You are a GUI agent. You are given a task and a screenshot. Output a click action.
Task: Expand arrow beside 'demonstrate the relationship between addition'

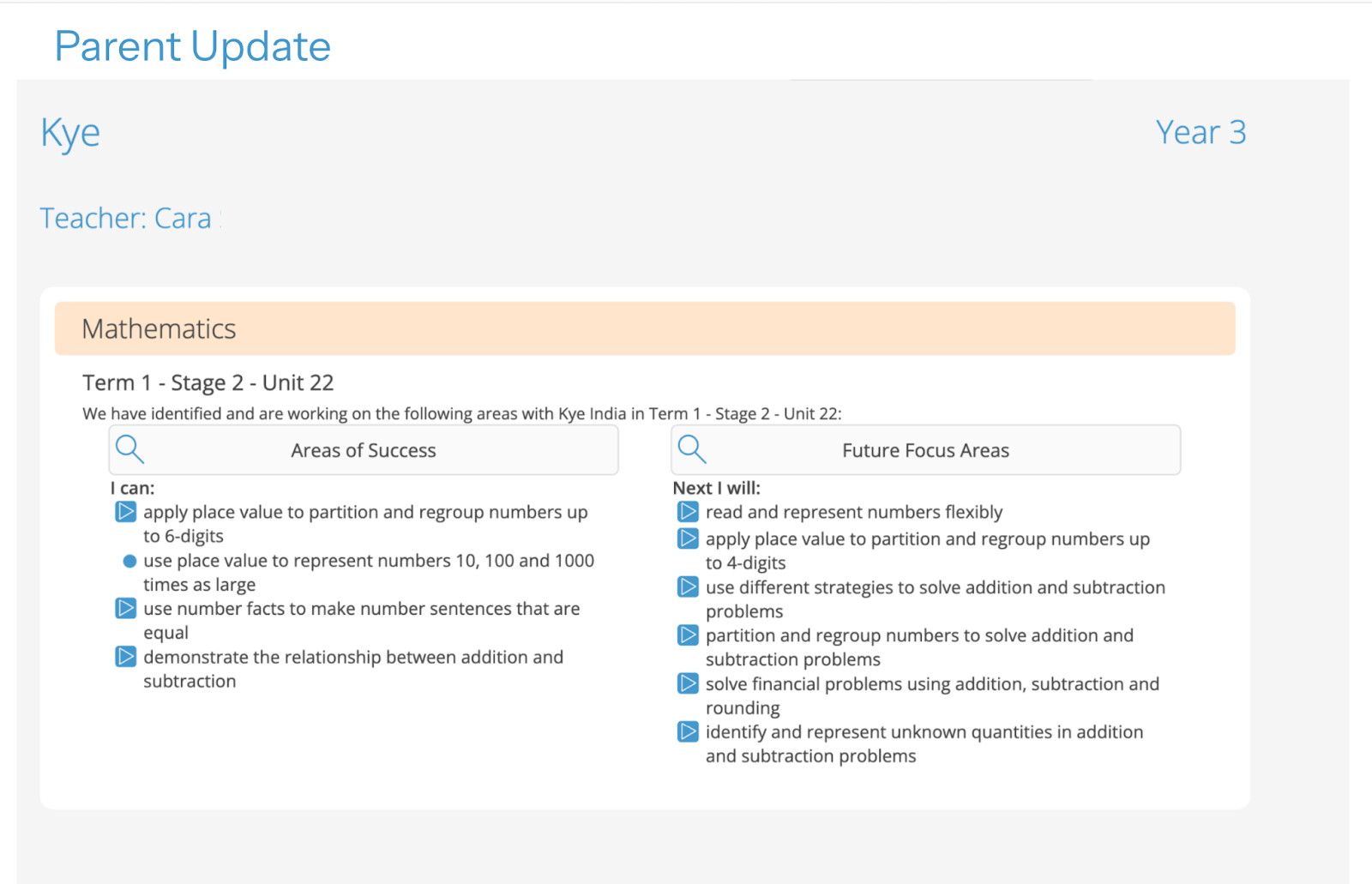click(x=126, y=657)
